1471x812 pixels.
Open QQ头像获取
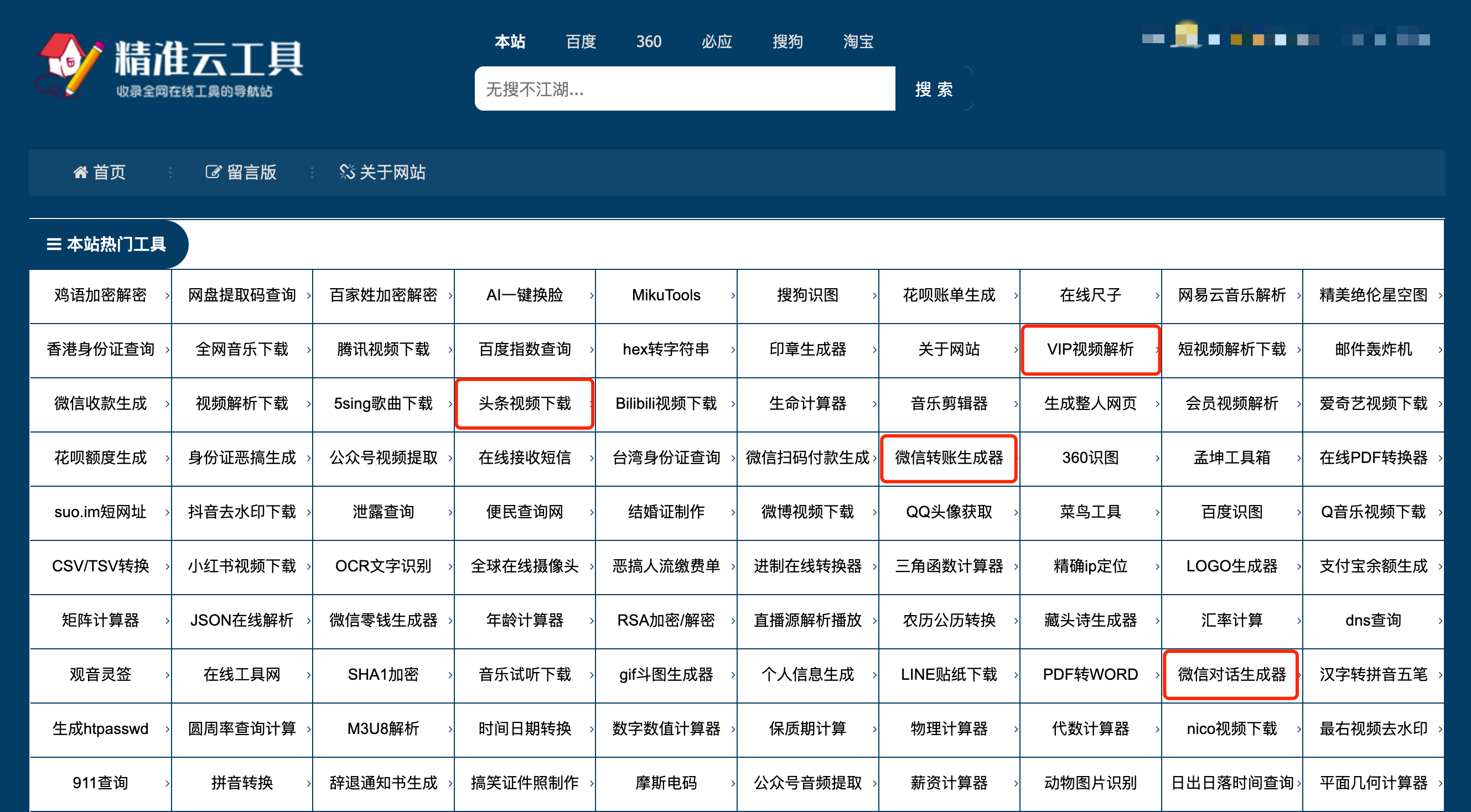click(x=949, y=512)
